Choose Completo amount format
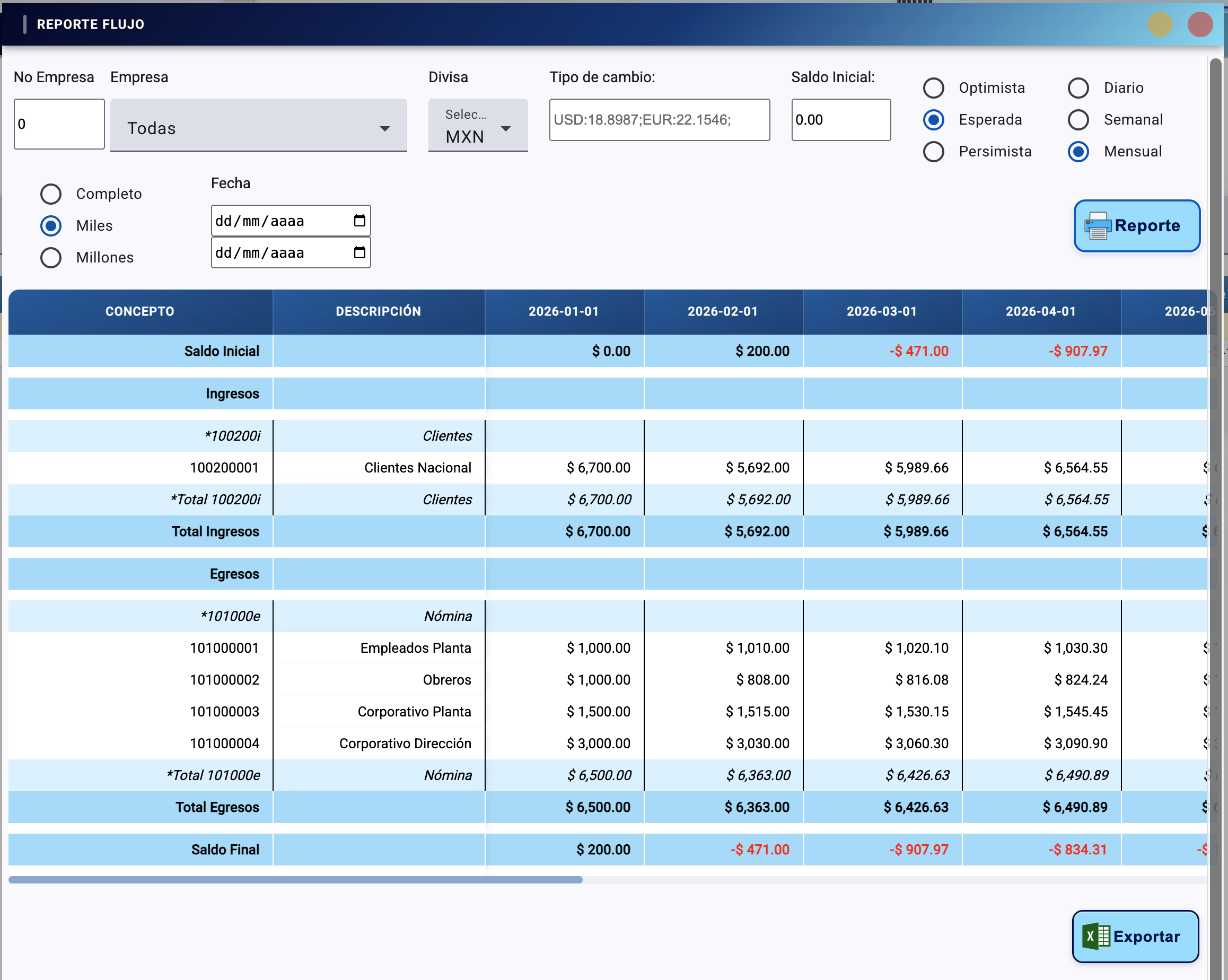The width and height of the screenshot is (1228, 980). 51,194
